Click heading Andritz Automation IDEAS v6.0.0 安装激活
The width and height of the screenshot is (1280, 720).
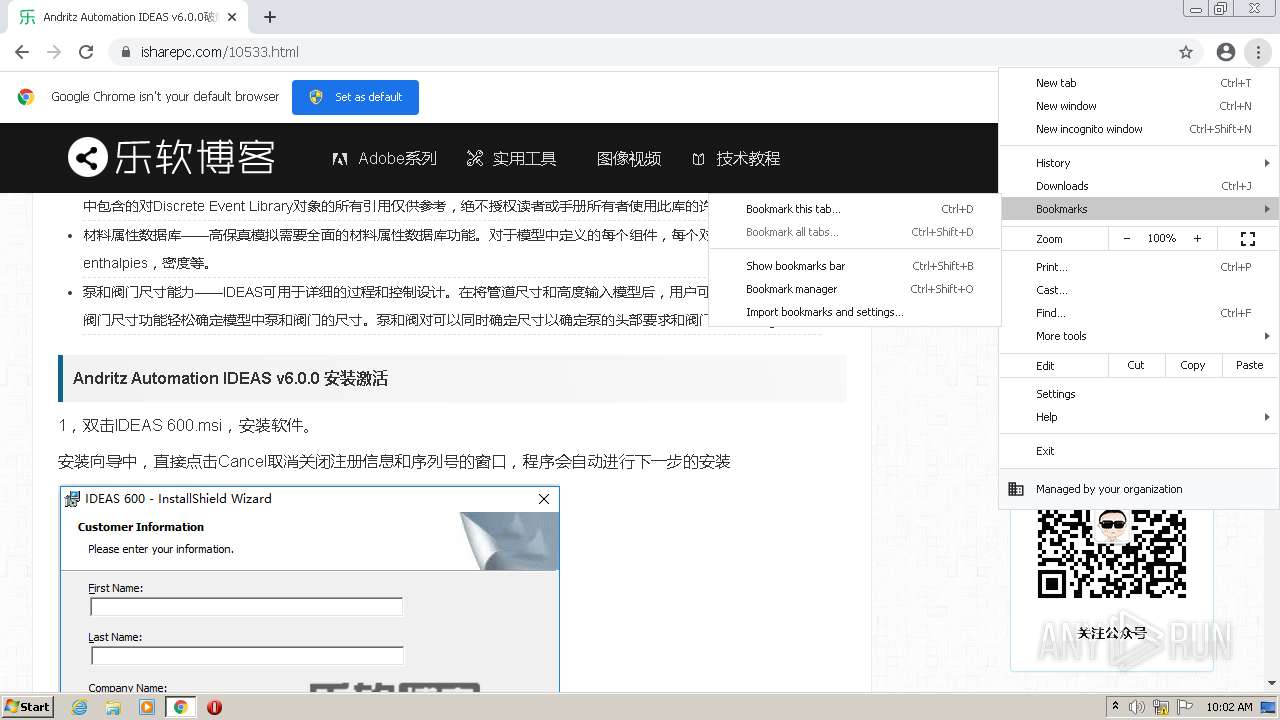click(x=230, y=378)
